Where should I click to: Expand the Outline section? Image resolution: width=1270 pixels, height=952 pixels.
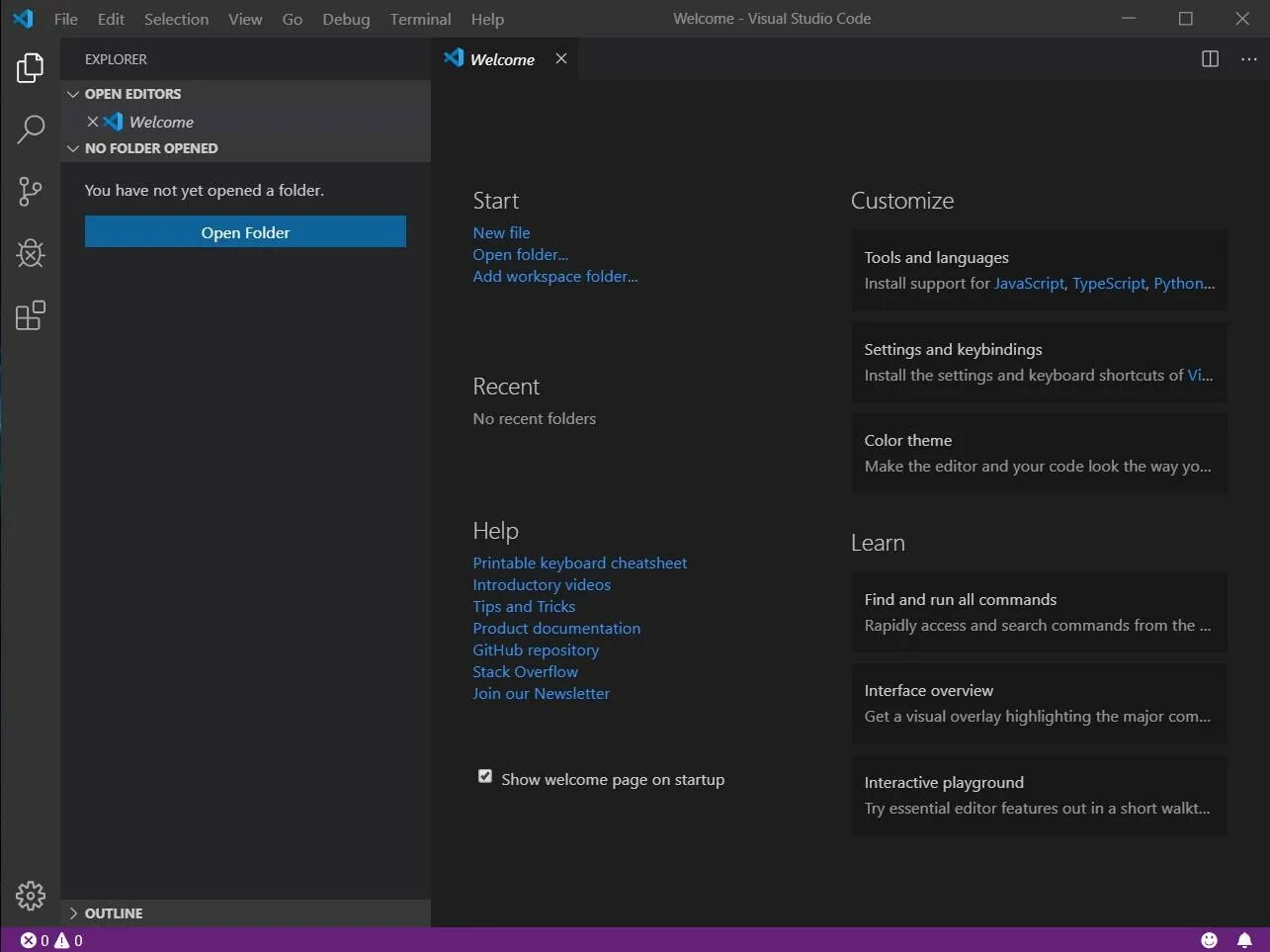pyautogui.click(x=73, y=913)
